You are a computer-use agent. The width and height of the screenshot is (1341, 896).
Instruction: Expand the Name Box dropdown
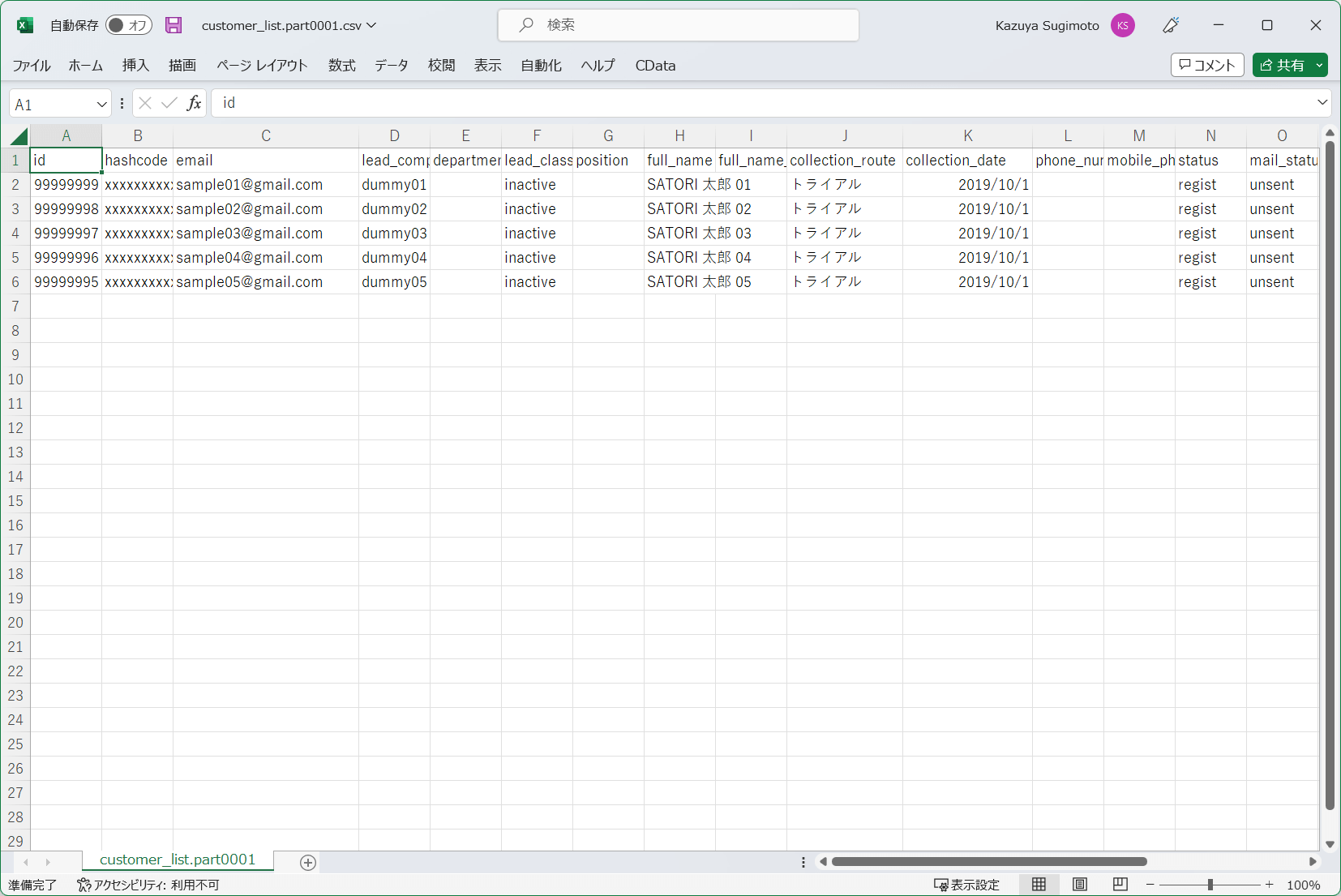[x=101, y=104]
